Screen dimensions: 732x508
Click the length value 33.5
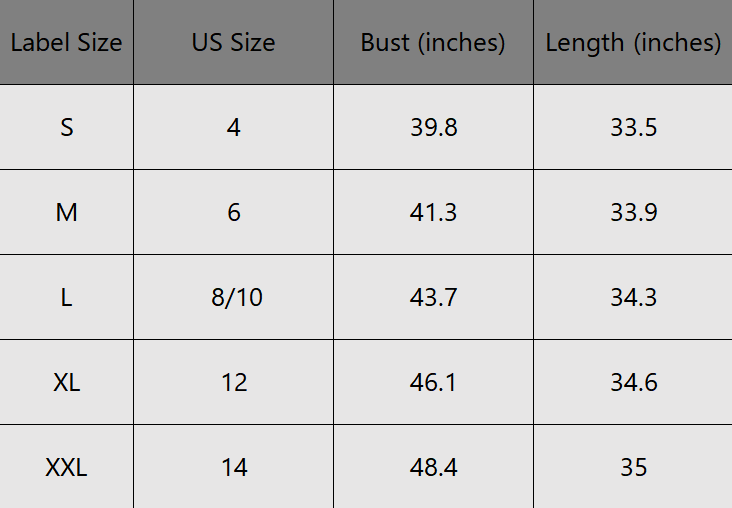click(x=633, y=127)
